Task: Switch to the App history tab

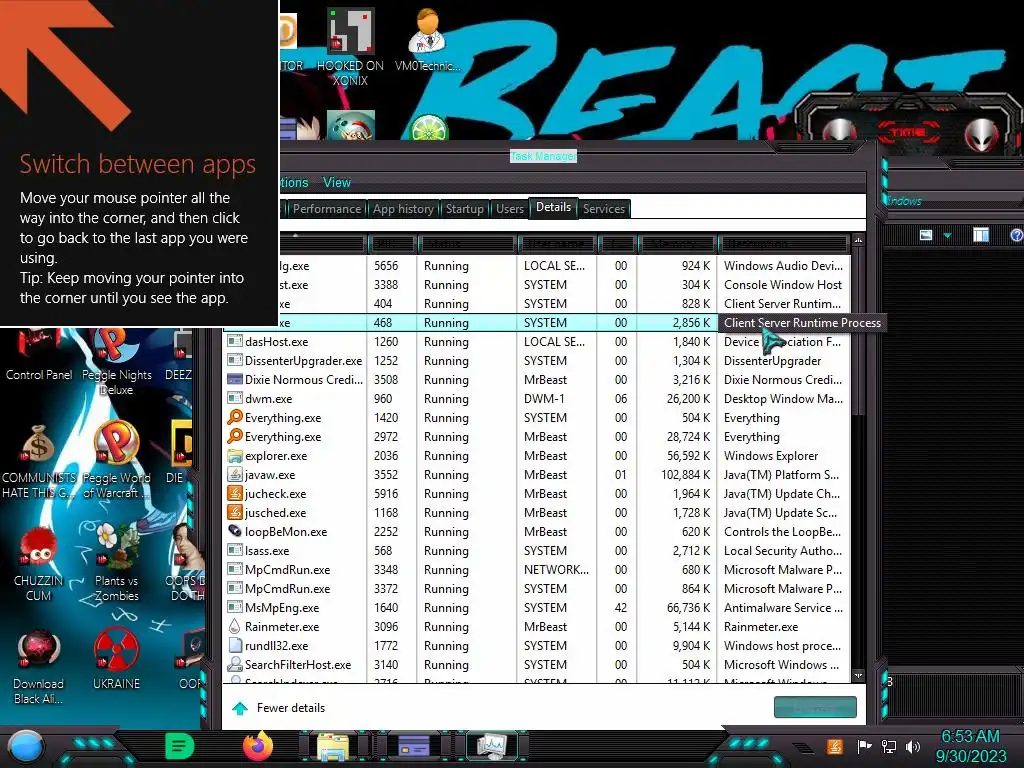Action: coord(403,208)
